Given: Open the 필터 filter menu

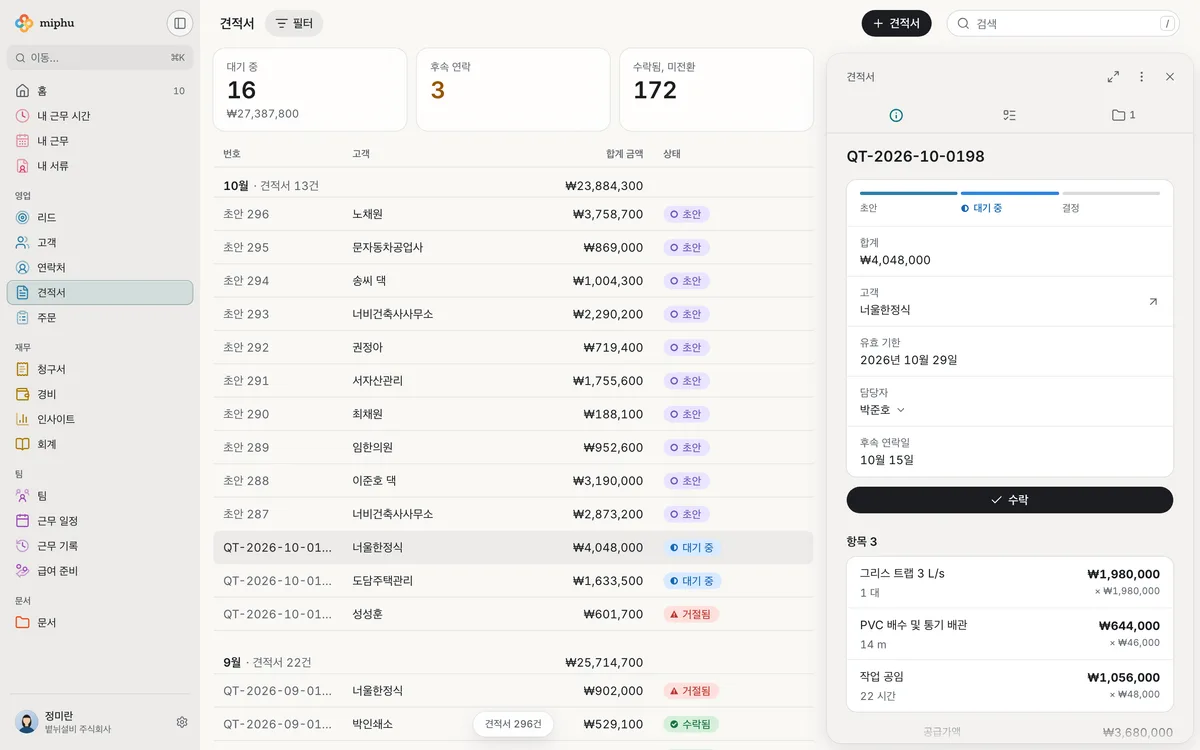Looking at the screenshot, I should click(294, 23).
